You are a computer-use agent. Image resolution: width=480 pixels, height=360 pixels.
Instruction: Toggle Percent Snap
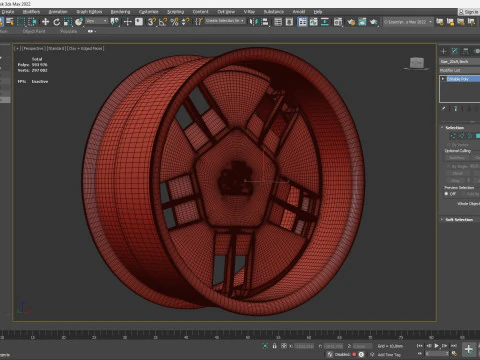174,22
